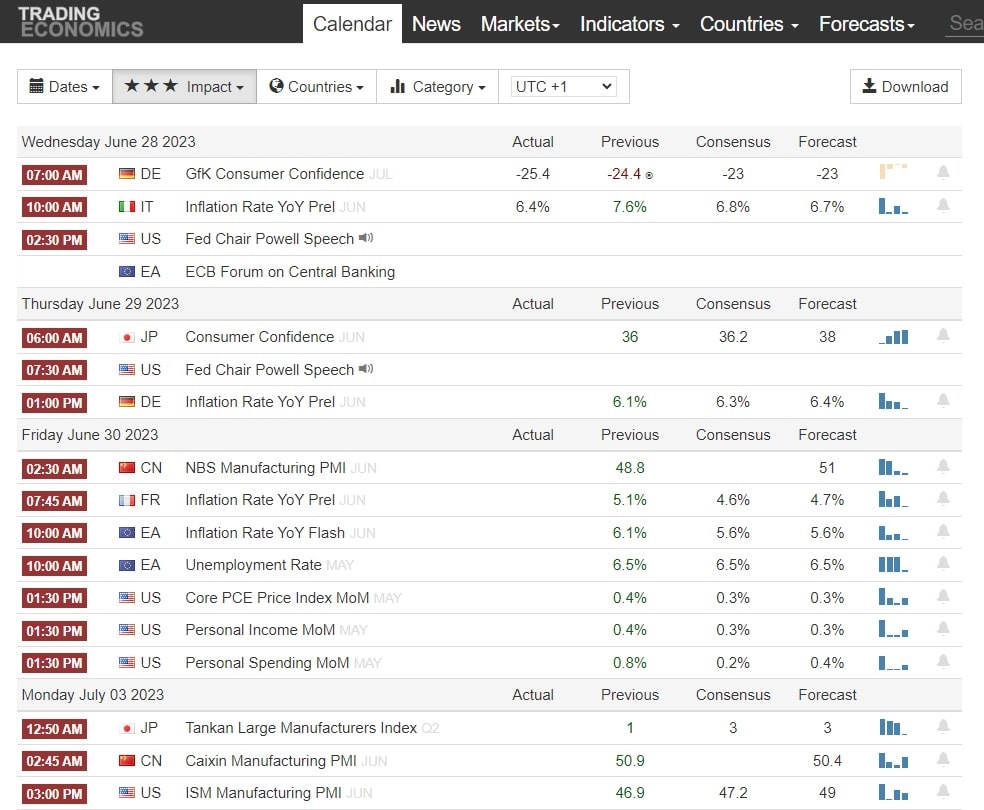Click bell icon for NBS Manufacturing PMI
Viewport: 984px width, 810px height.
[943, 466]
